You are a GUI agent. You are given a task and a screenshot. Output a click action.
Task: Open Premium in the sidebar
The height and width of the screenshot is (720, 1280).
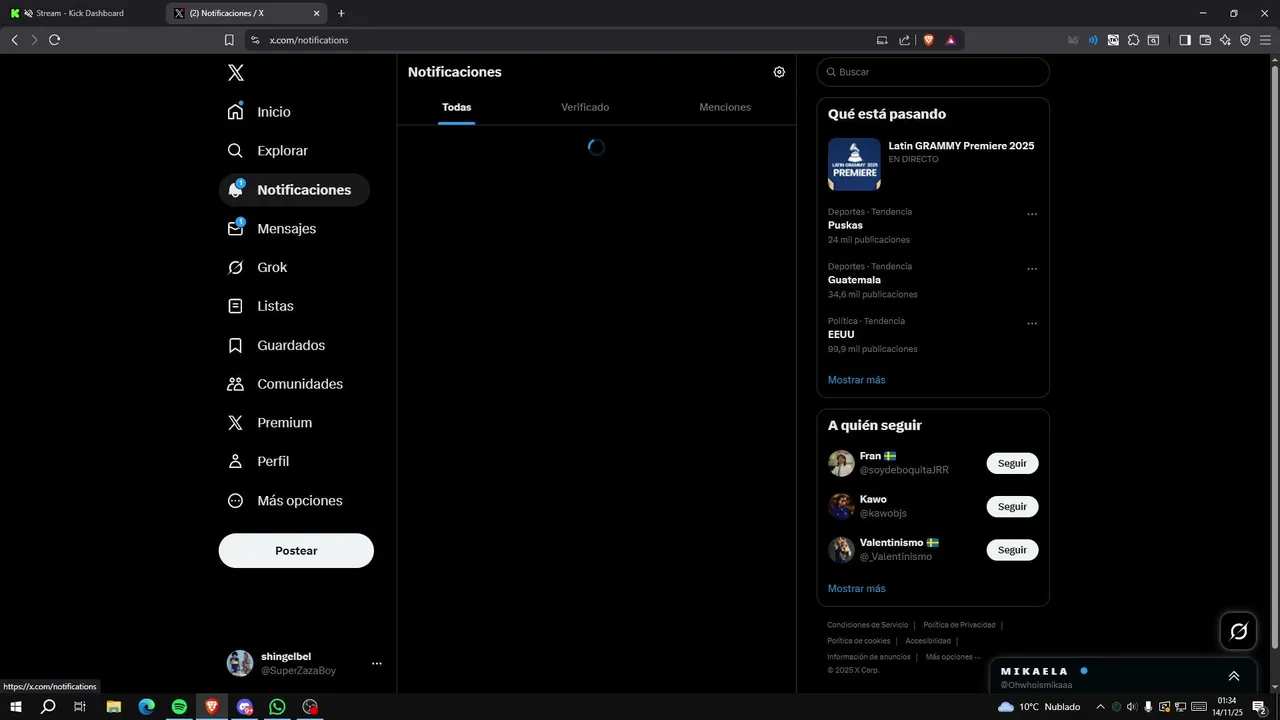pos(270,423)
